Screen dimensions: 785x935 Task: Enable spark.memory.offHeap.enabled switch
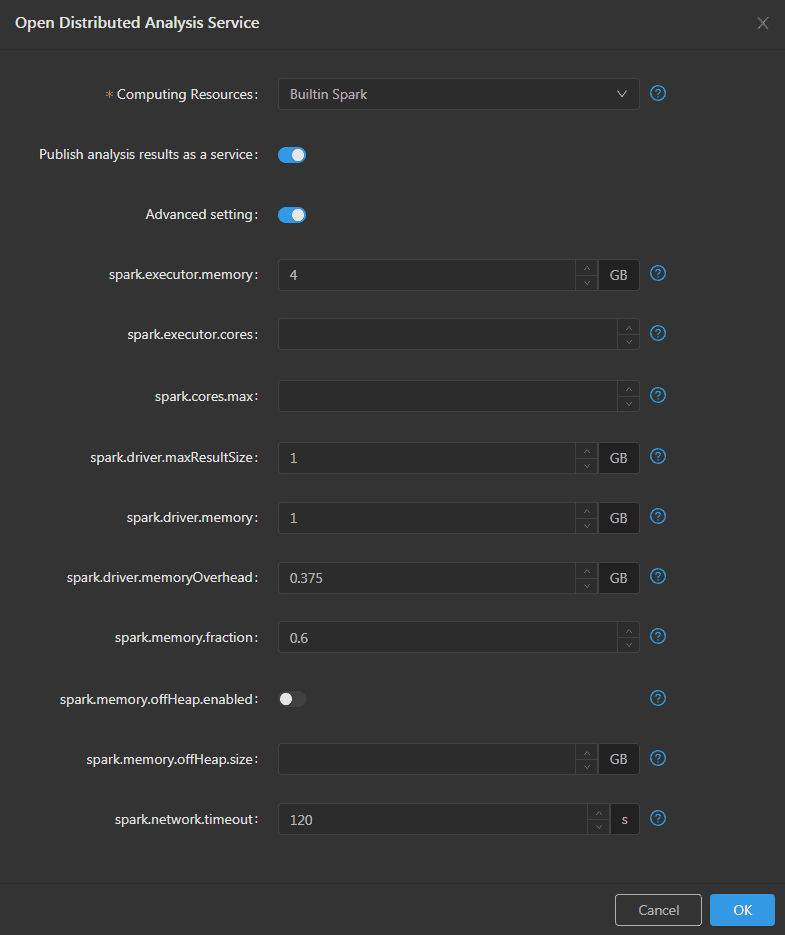[x=292, y=699]
